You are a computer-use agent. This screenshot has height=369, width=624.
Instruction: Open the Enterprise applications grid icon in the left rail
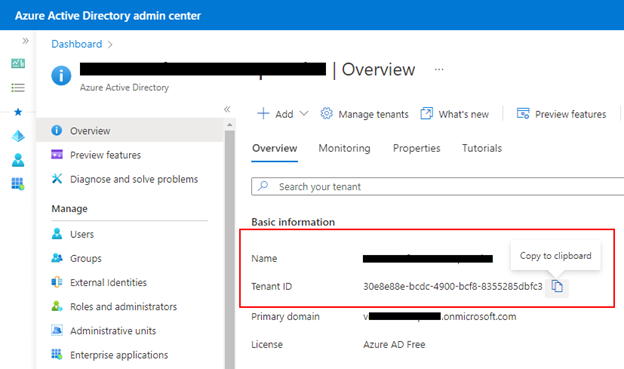[18, 184]
